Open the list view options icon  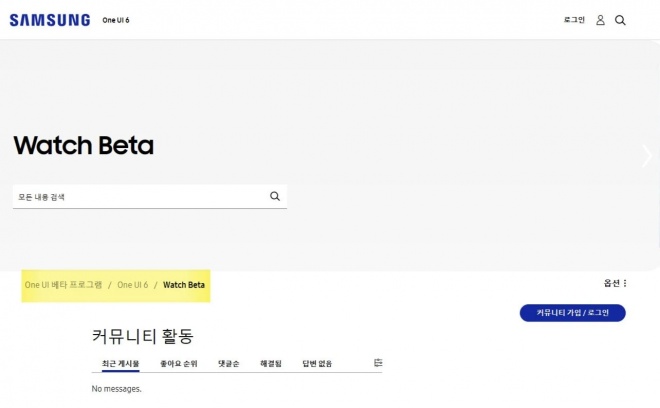point(378,362)
